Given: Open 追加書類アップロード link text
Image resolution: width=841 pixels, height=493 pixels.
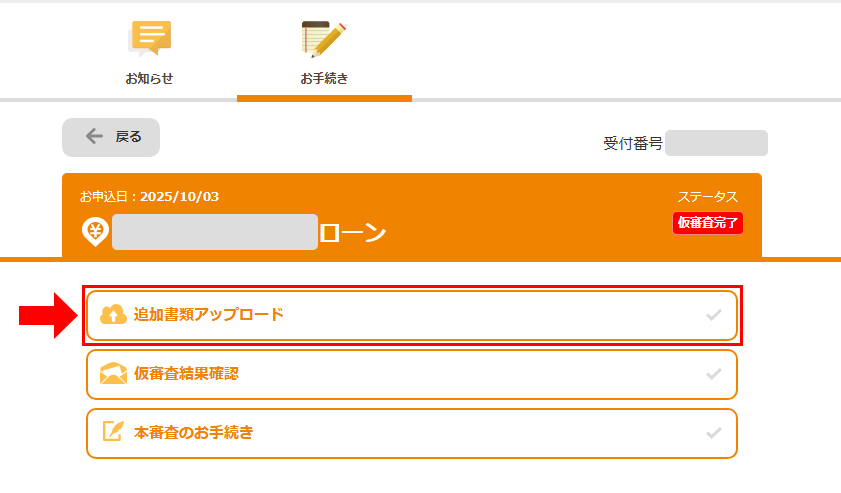Looking at the screenshot, I should [x=209, y=314].
